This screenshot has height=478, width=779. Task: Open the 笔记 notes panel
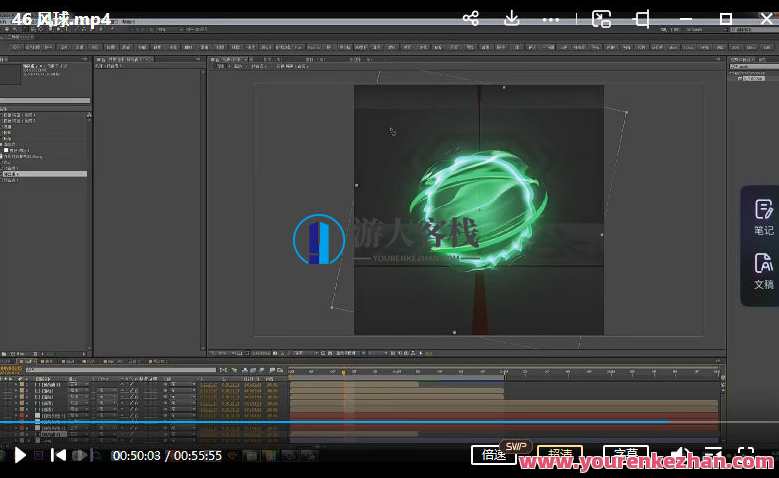coord(763,217)
